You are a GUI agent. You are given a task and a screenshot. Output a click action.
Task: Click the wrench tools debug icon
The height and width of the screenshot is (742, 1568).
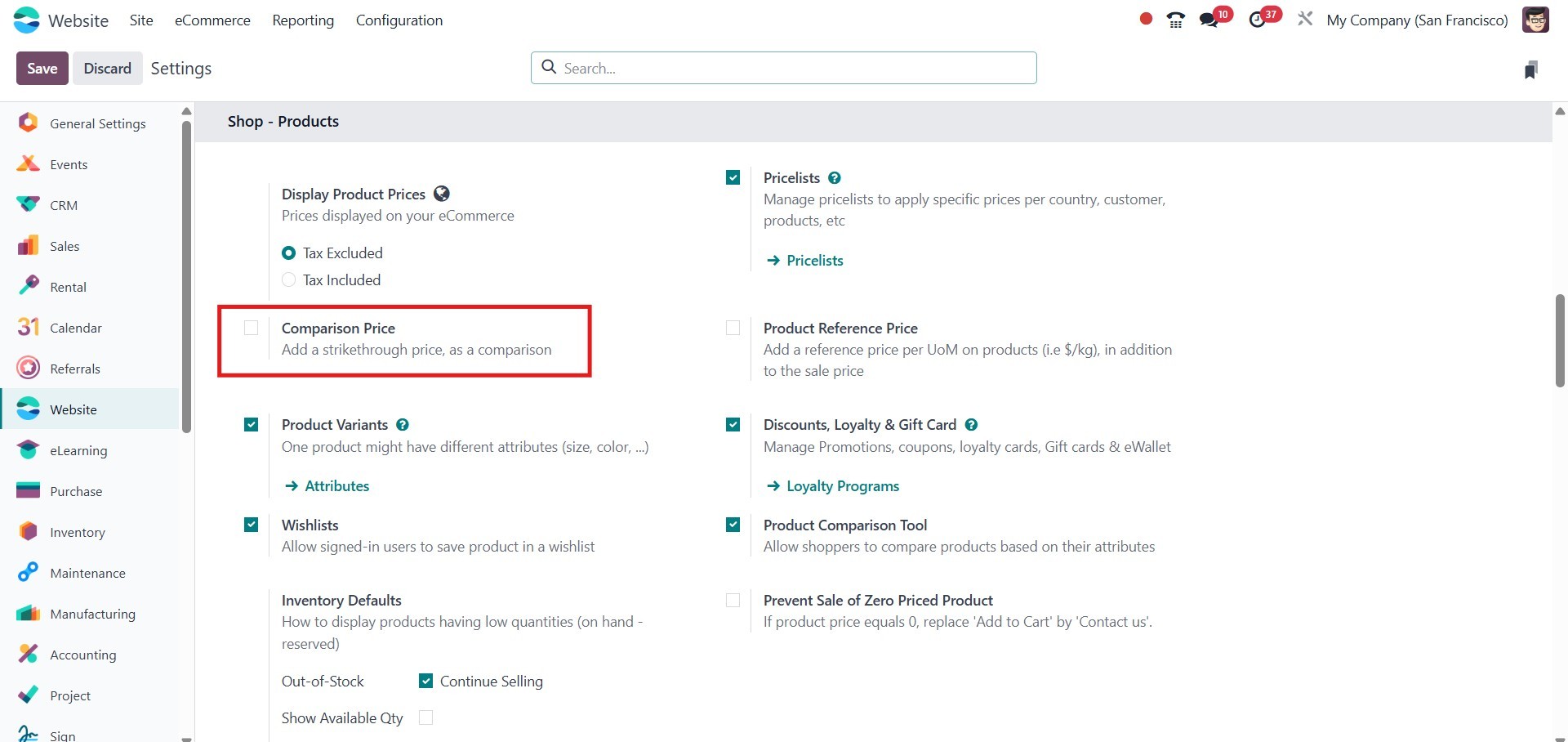click(1305, 19)
